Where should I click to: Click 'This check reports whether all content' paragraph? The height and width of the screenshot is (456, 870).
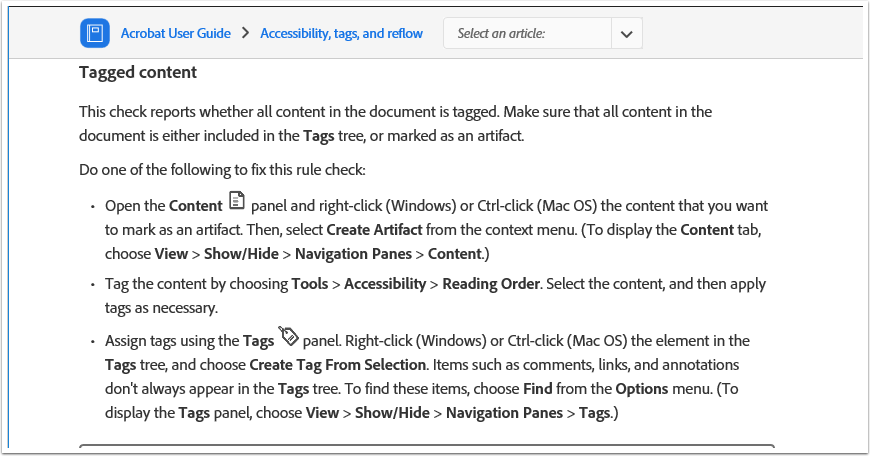pos(396,124)
